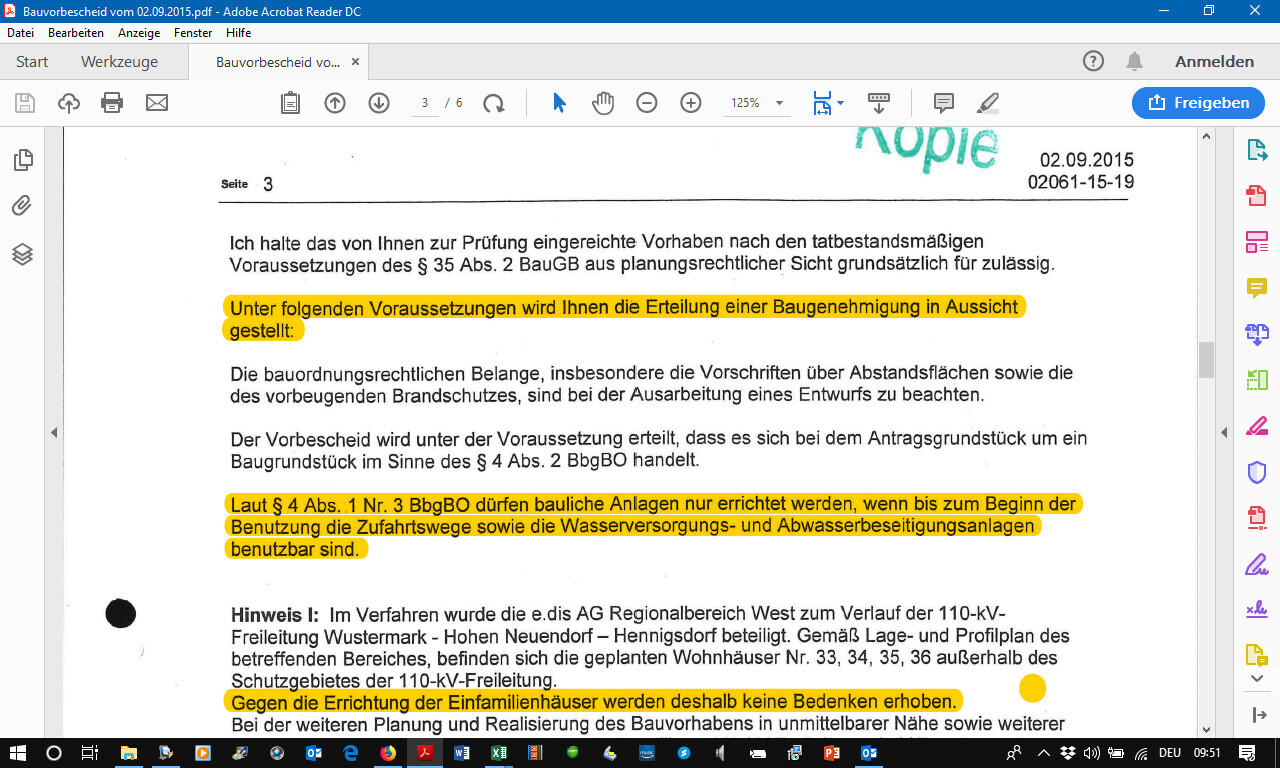Open the Attachments paperclip panel

click(x=22, y=207)
